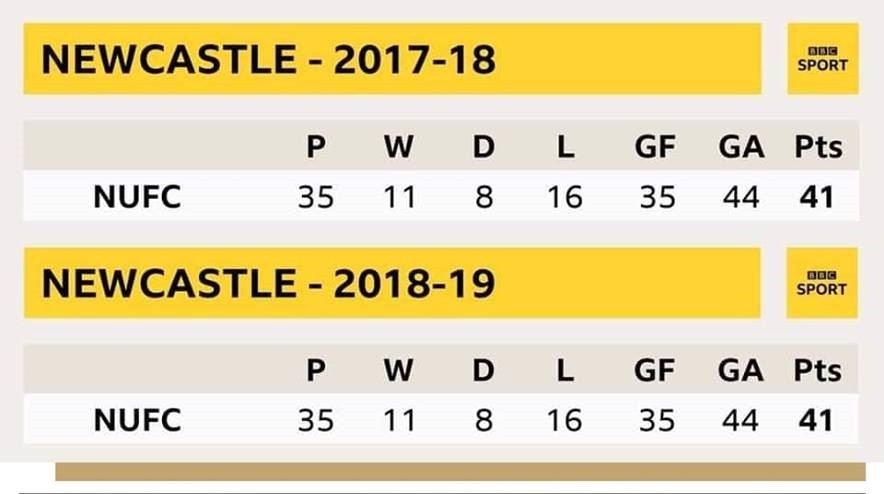
Task: Click the Pts column header in 2018-19 table
Action: coord(817,371)
